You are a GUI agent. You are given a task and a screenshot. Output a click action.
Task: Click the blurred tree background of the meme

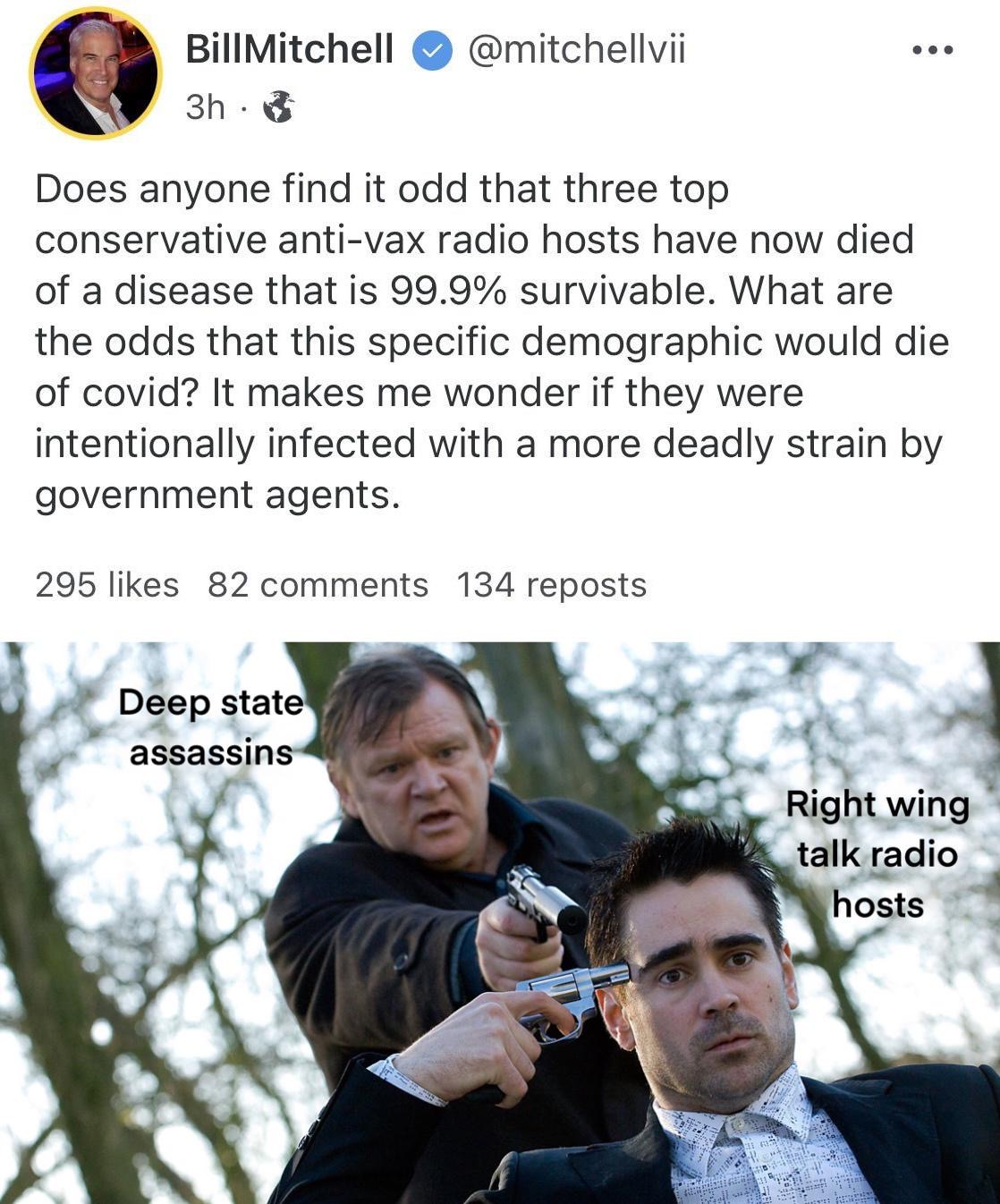pos(134,939)
